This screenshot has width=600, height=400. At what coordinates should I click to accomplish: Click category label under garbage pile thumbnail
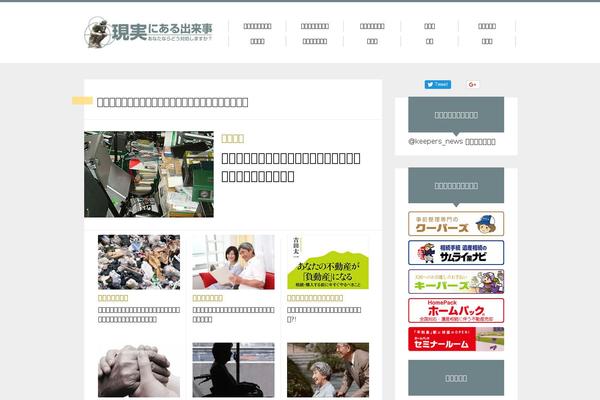113,298
